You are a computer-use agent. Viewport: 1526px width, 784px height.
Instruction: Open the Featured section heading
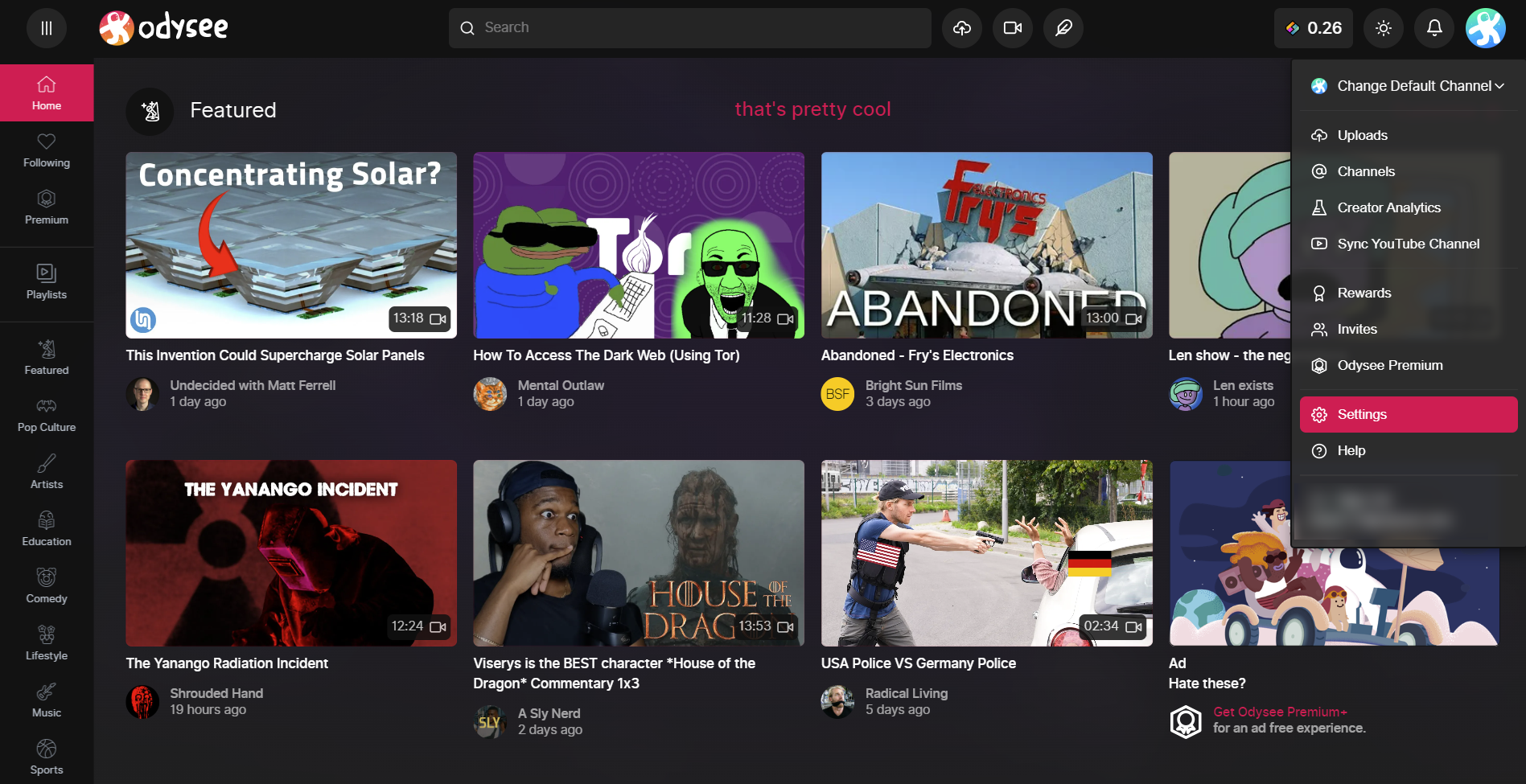tap(233, 110)
